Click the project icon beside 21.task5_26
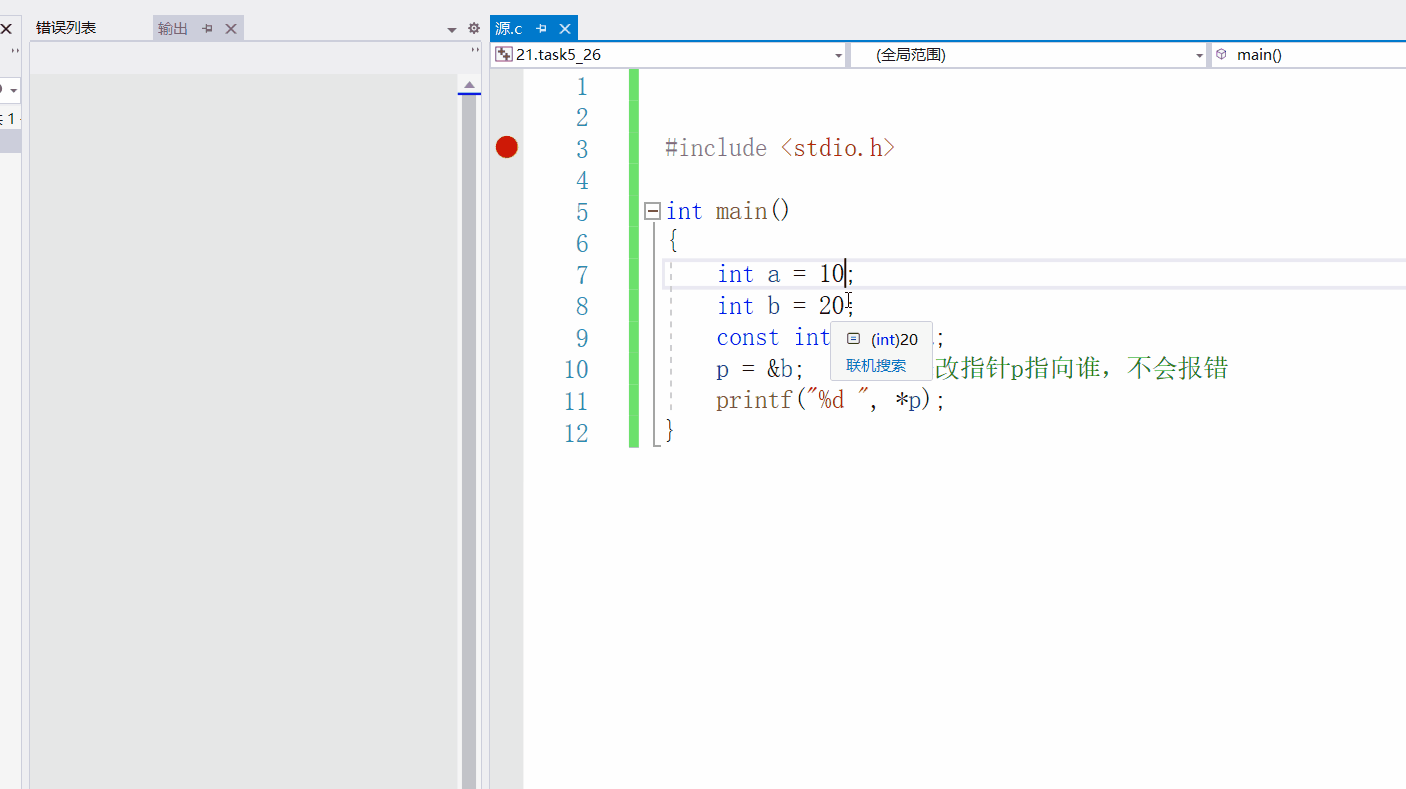This screenshot has width=1406, height=789. point(504,55)
